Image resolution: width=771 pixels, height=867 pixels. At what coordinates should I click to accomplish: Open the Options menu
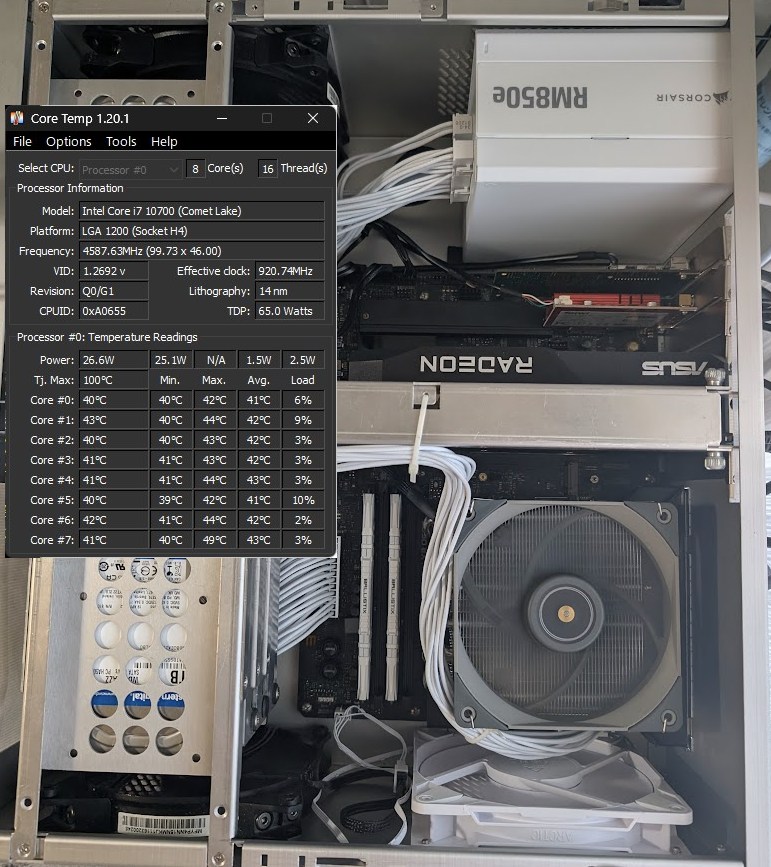tap(69, 142)
